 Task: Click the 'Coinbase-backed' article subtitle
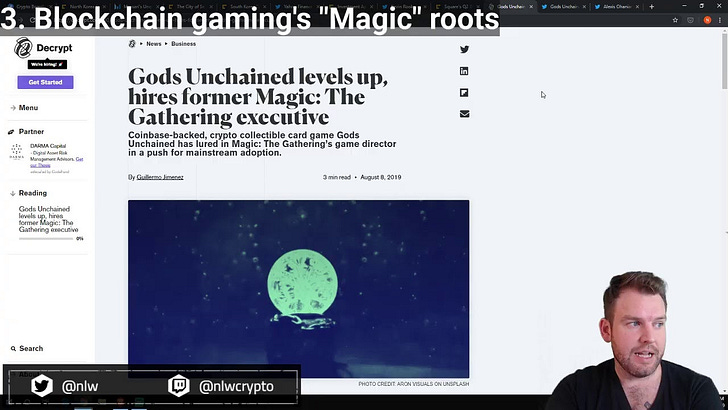(x=262, y=144)
